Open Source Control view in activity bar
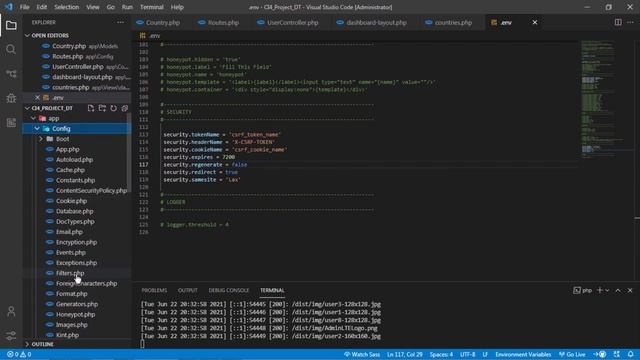This screenshot has height=360, width=640. (x=11, y=74)
